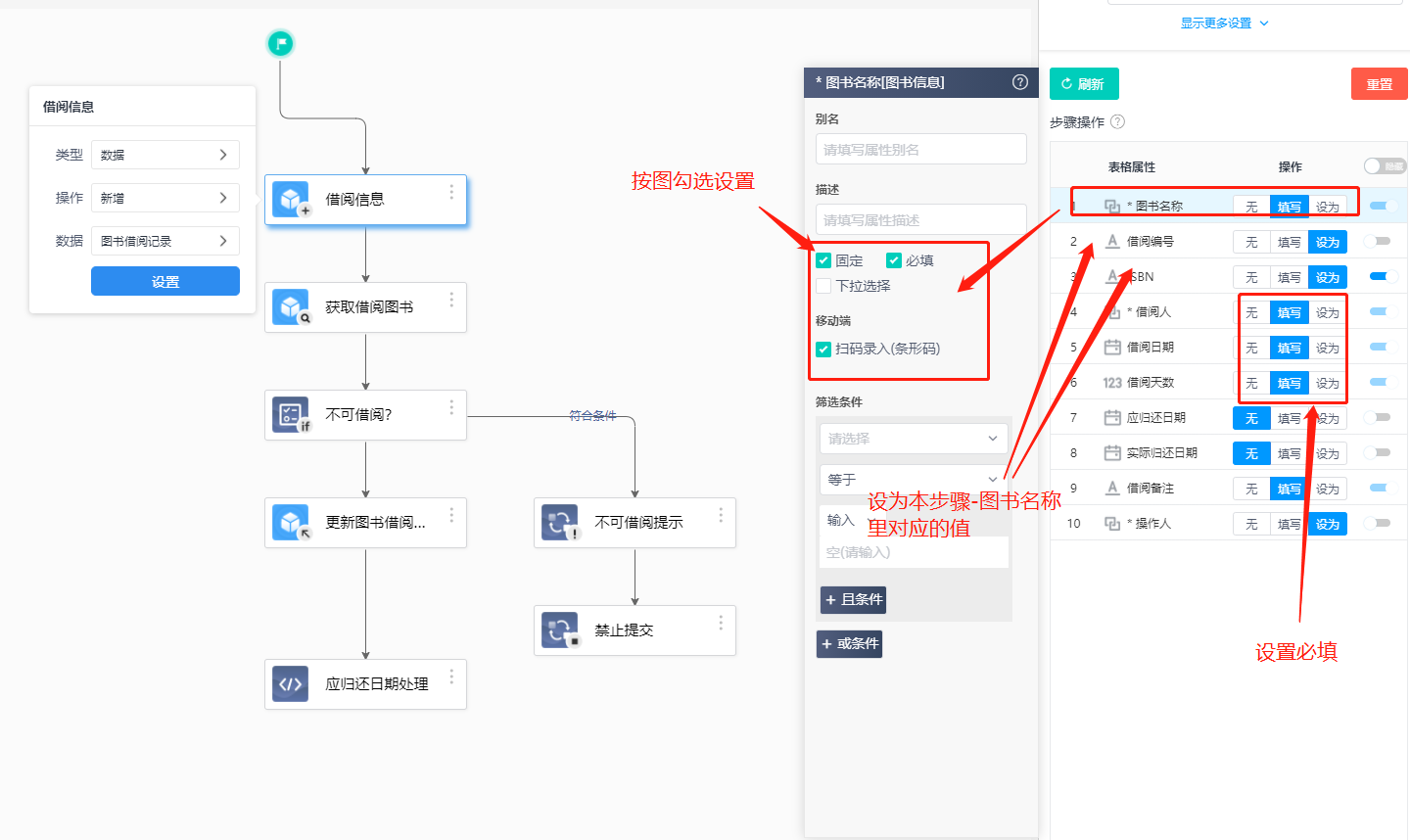Open the options menu of 应归还日期处理 node
Screen dimensions: 1410x840
pos(451,677)
